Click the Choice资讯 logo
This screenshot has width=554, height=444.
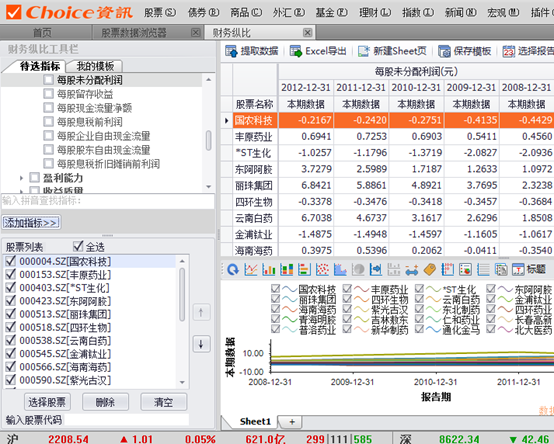pos(69,12)
